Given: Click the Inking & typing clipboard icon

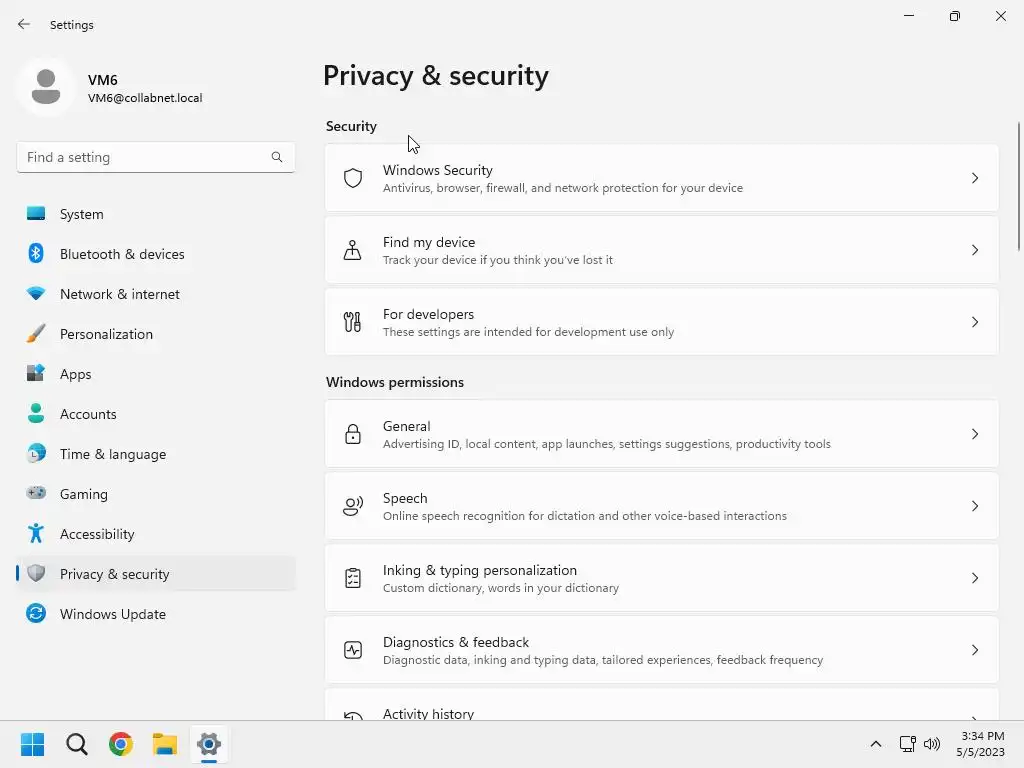Looking at the screenshot, I should [353, 578].
